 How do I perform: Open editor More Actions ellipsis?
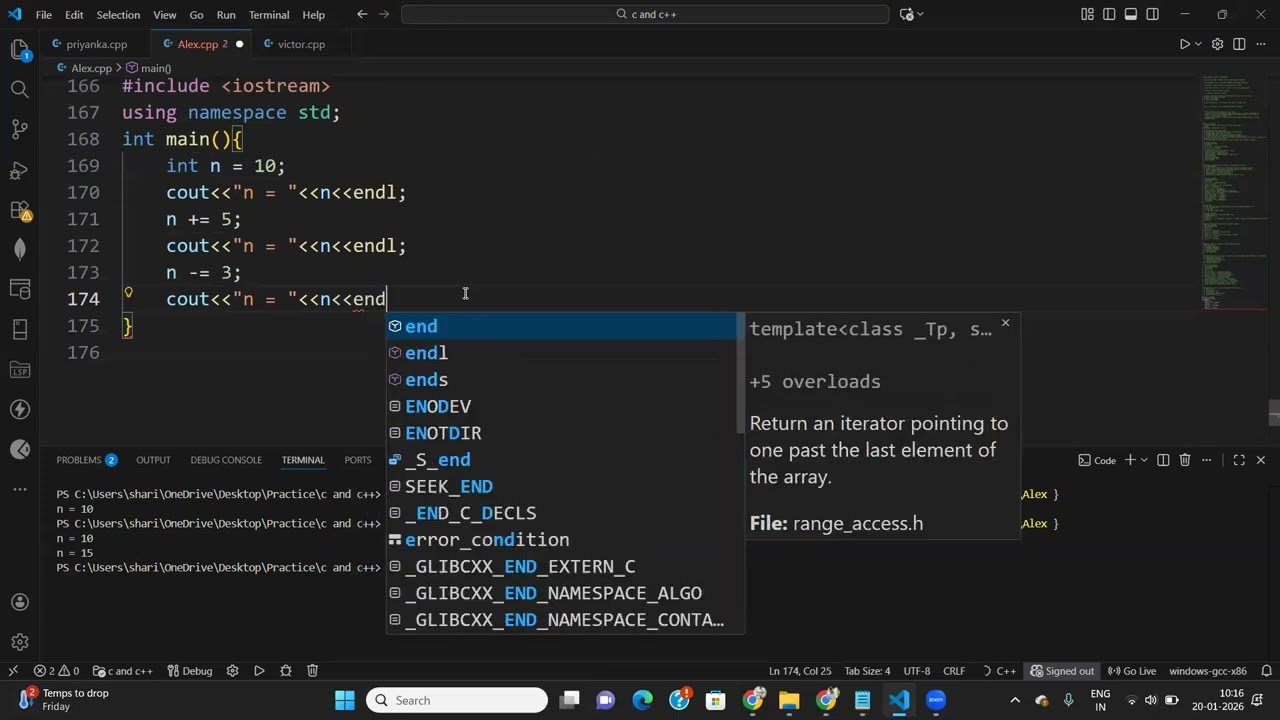1261,44
